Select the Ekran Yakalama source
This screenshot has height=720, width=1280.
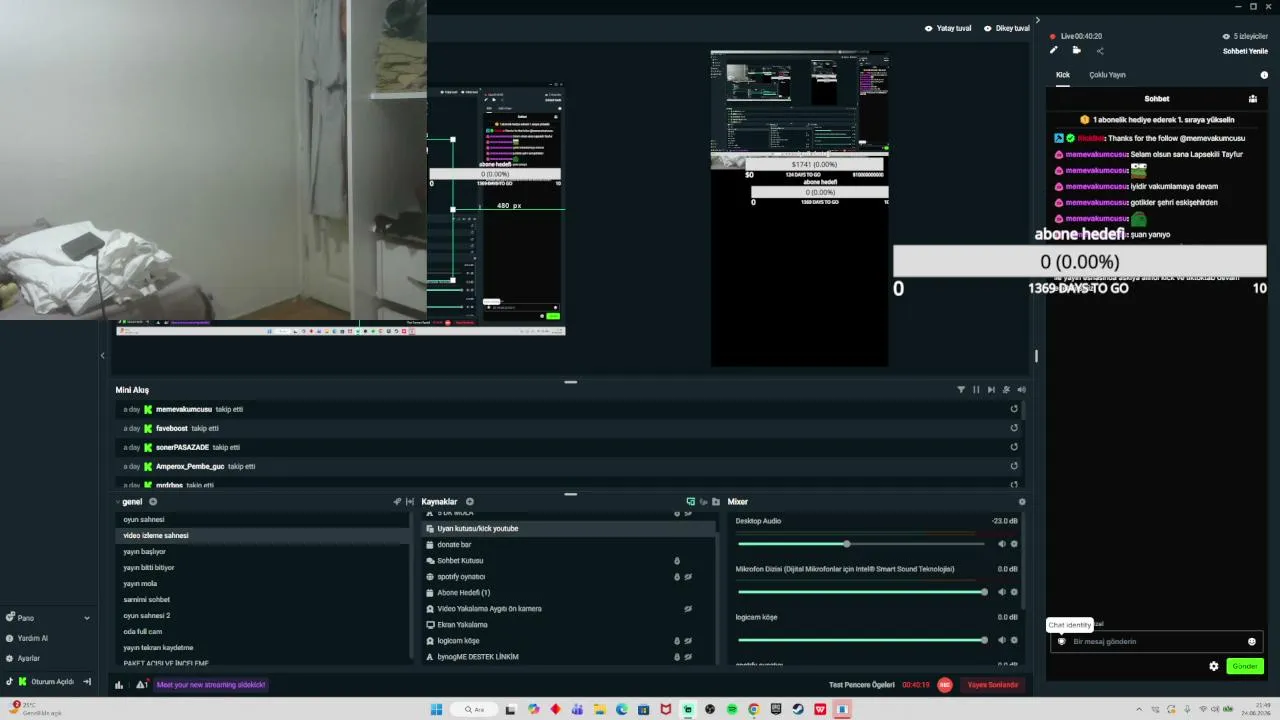[x=568, y=625]
